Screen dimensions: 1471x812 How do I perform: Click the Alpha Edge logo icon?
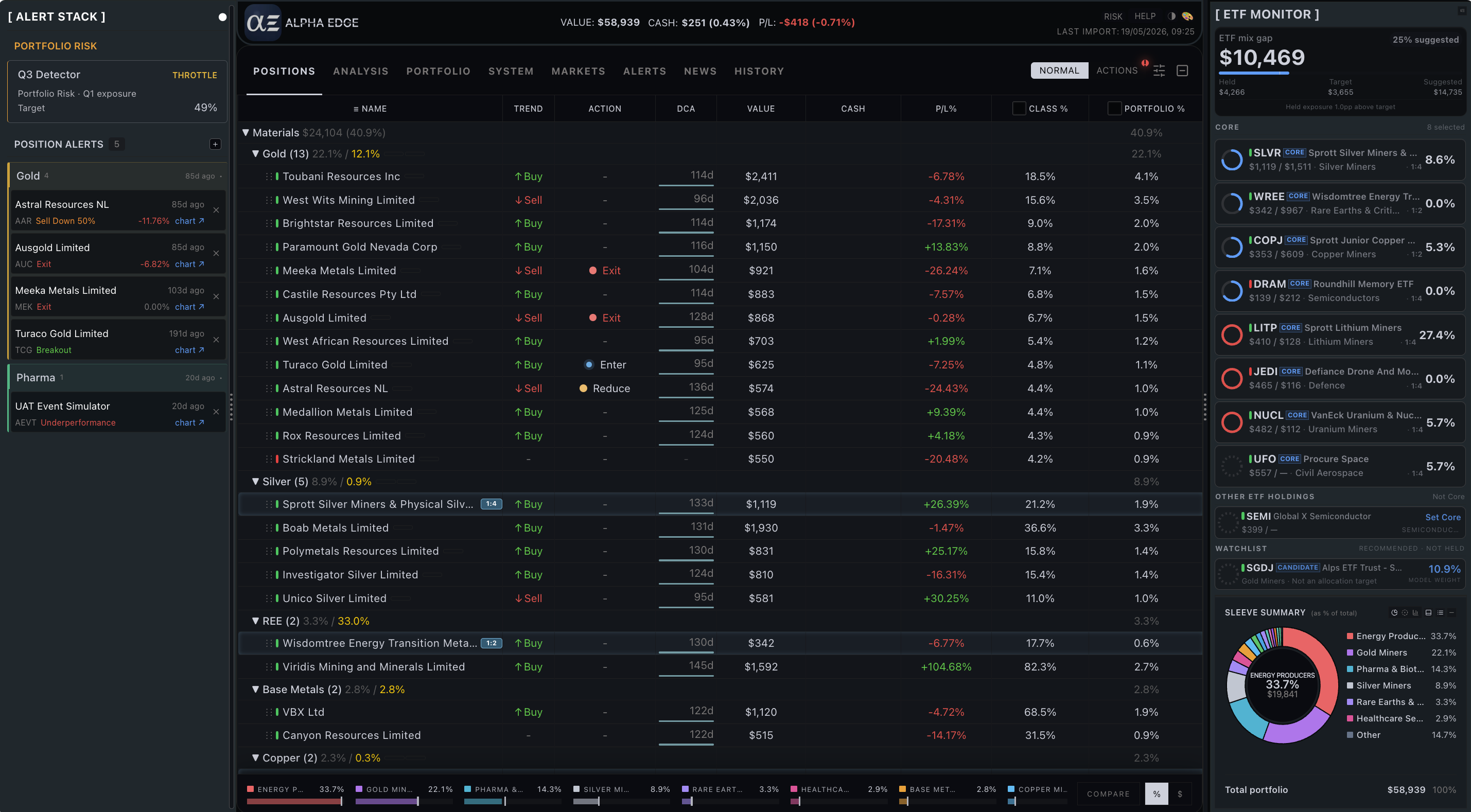[262, 22]
